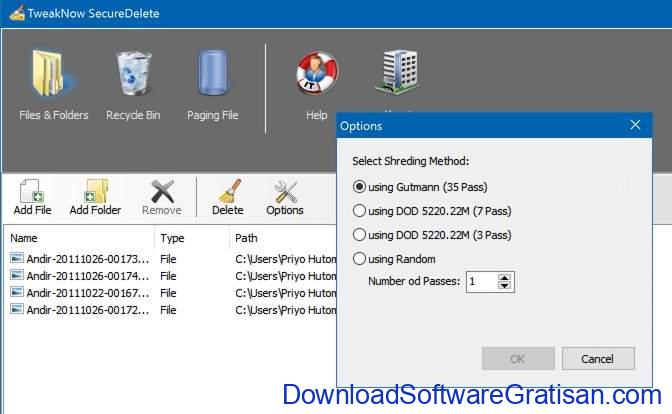Close the Options dialog with X
Screen dimensions: 672x414
pyautogui.click(x=635, y=125)
